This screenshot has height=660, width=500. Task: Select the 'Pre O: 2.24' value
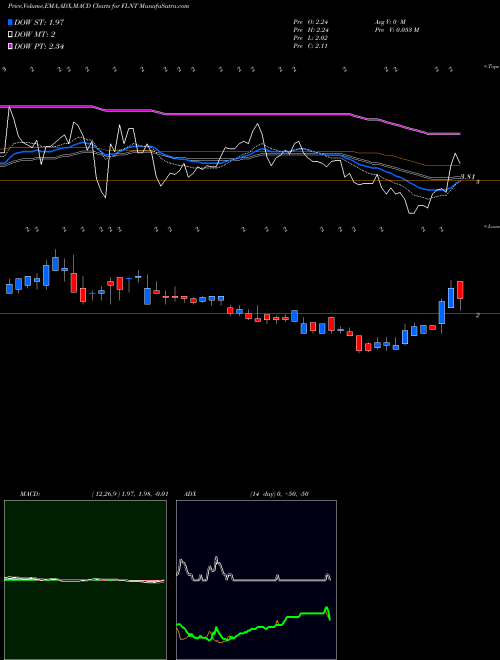311,22
